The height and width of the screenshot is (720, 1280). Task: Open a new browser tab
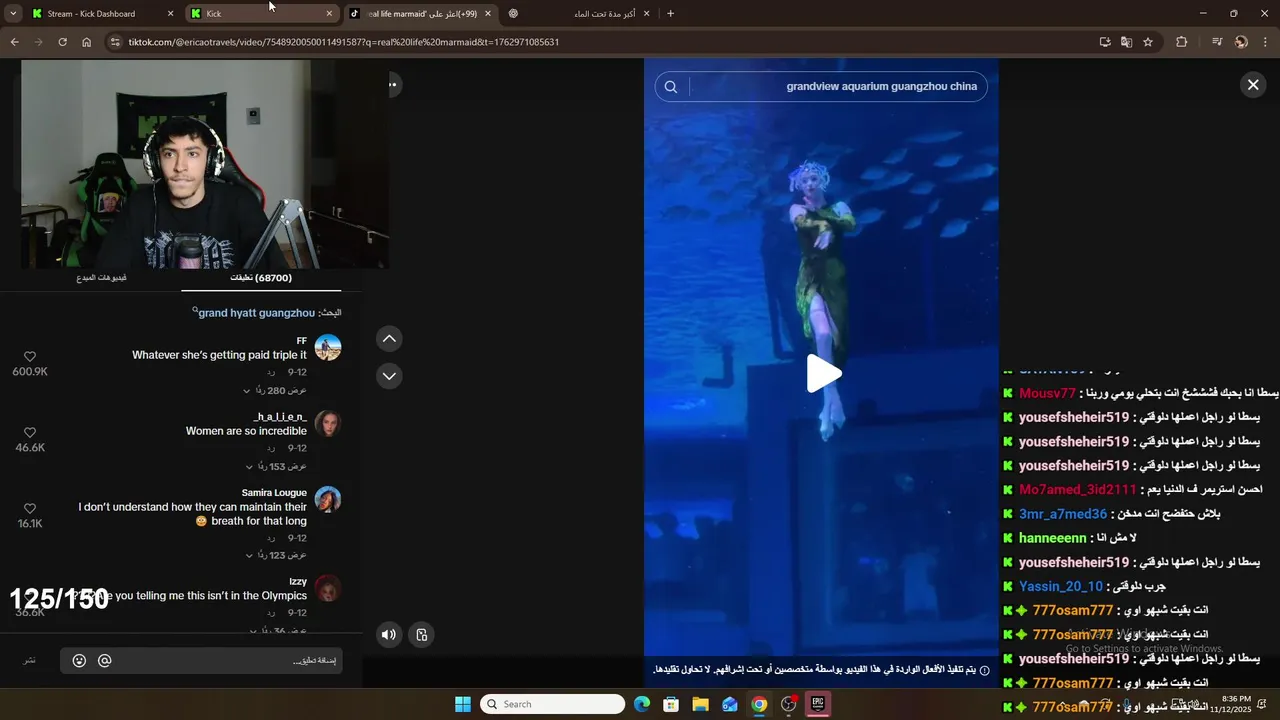670,14
